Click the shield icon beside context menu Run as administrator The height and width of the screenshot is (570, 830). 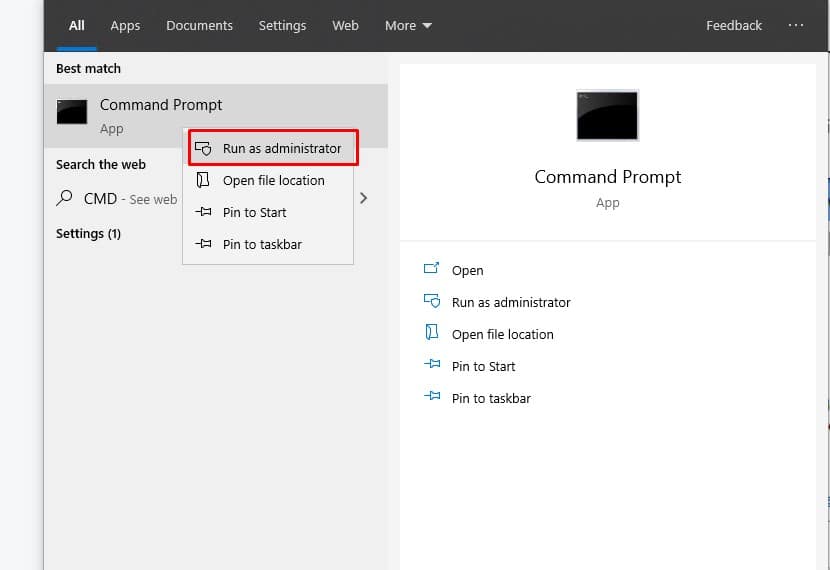click(203, 149)
